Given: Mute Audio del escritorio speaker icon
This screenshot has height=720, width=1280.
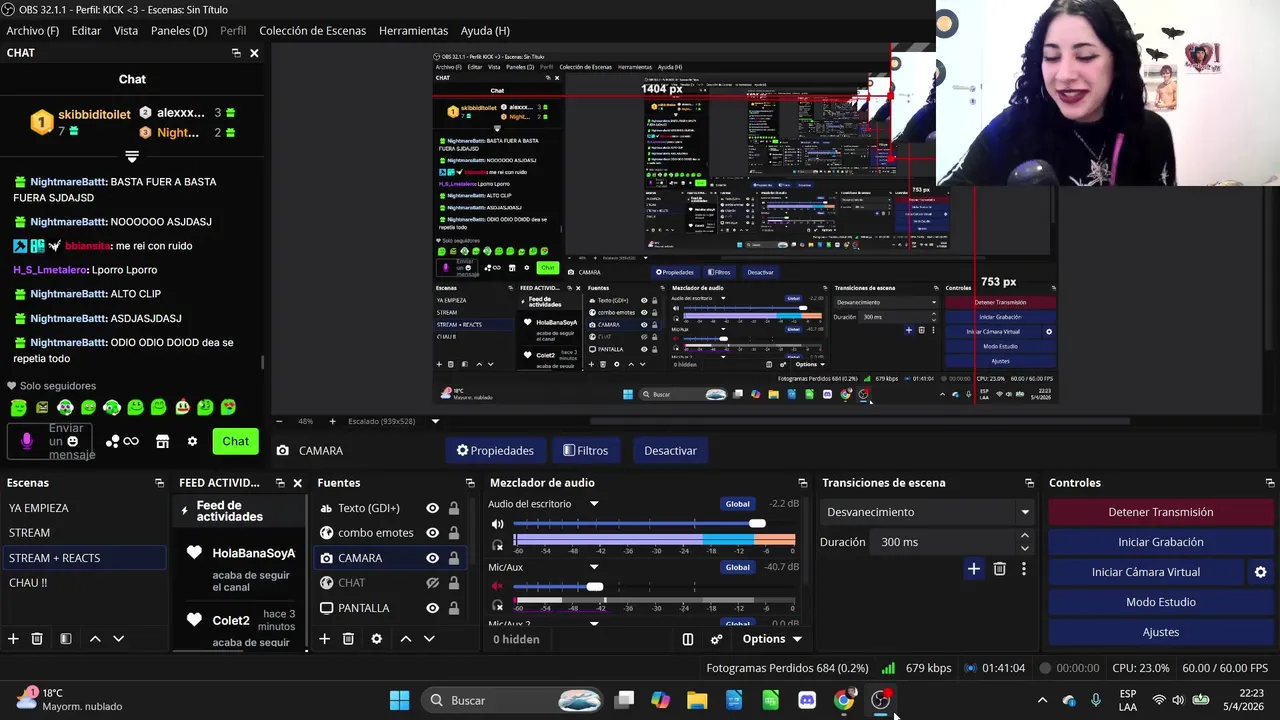Looking at the screenshot, I should pyautogui.click(x=497, y=524).
